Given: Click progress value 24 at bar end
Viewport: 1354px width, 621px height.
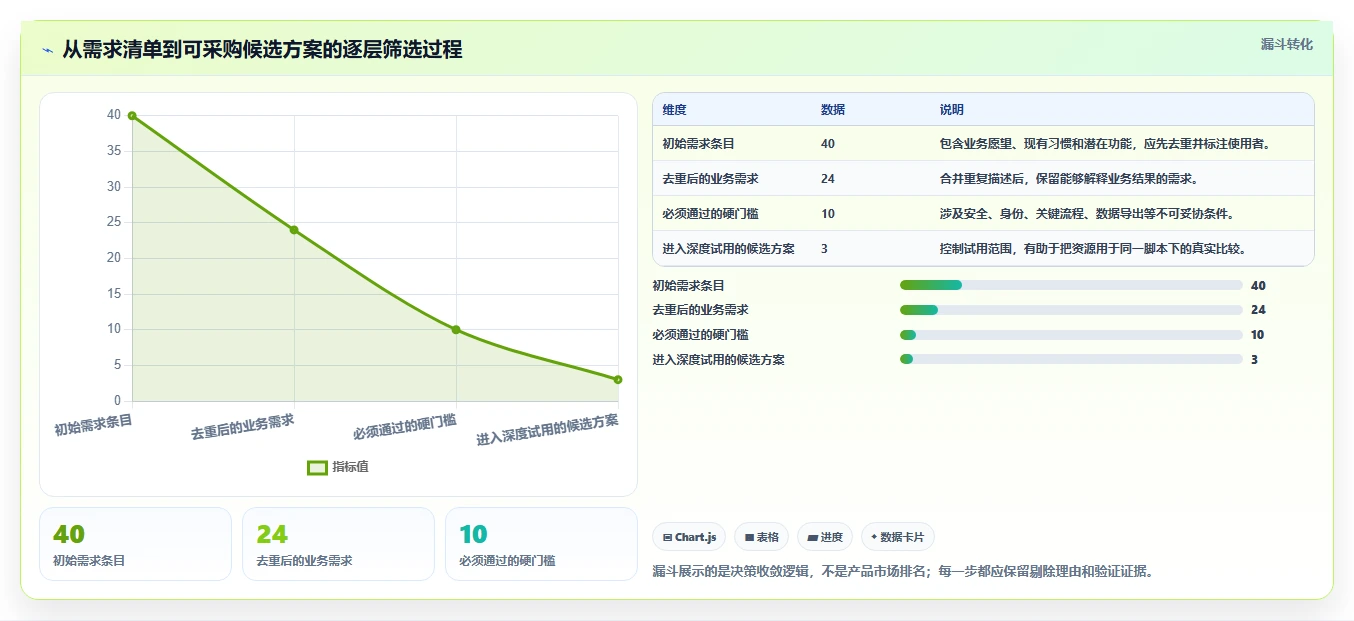Looking at the screenshot, I should coord(1258,310).
